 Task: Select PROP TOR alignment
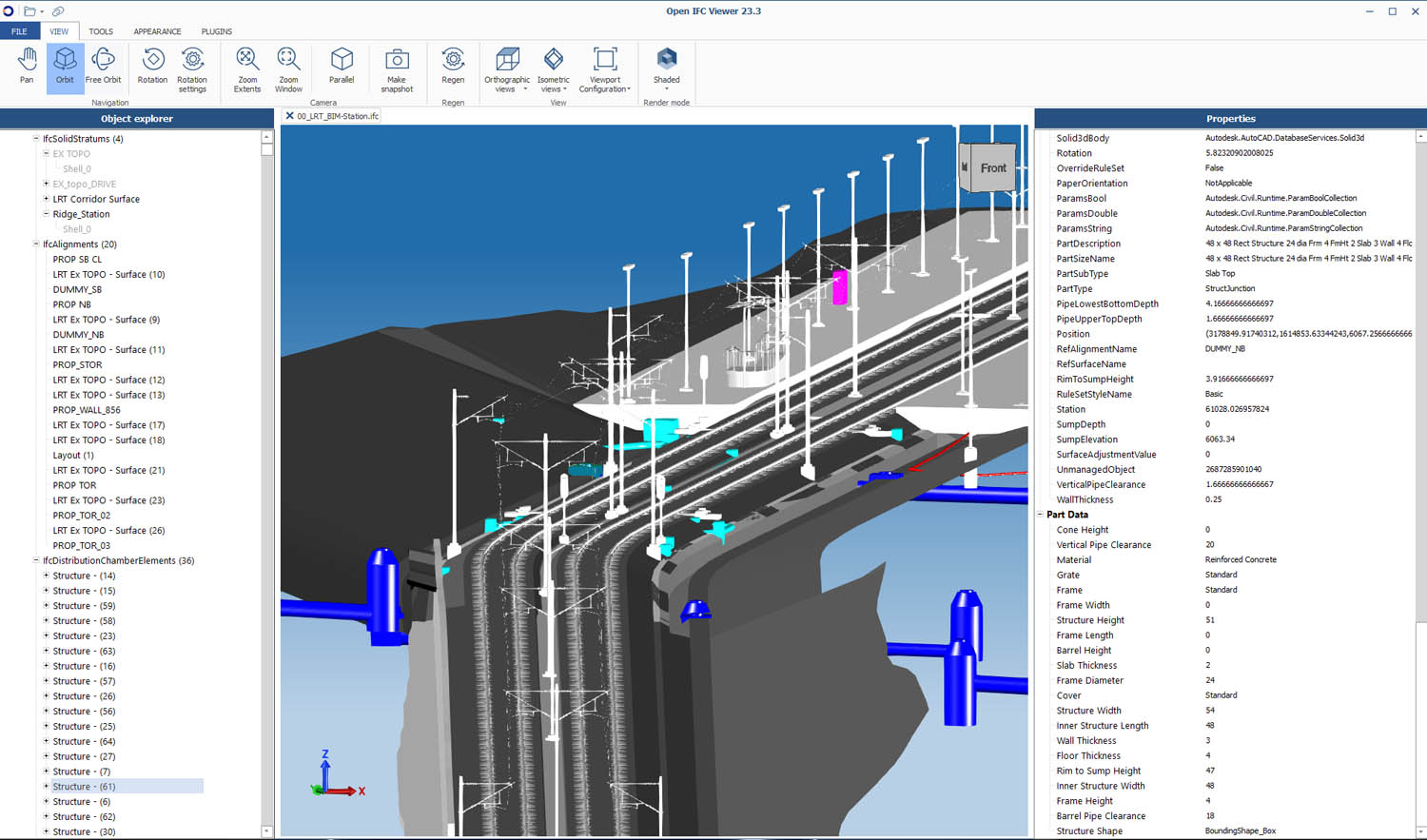(x=74, y=485)
